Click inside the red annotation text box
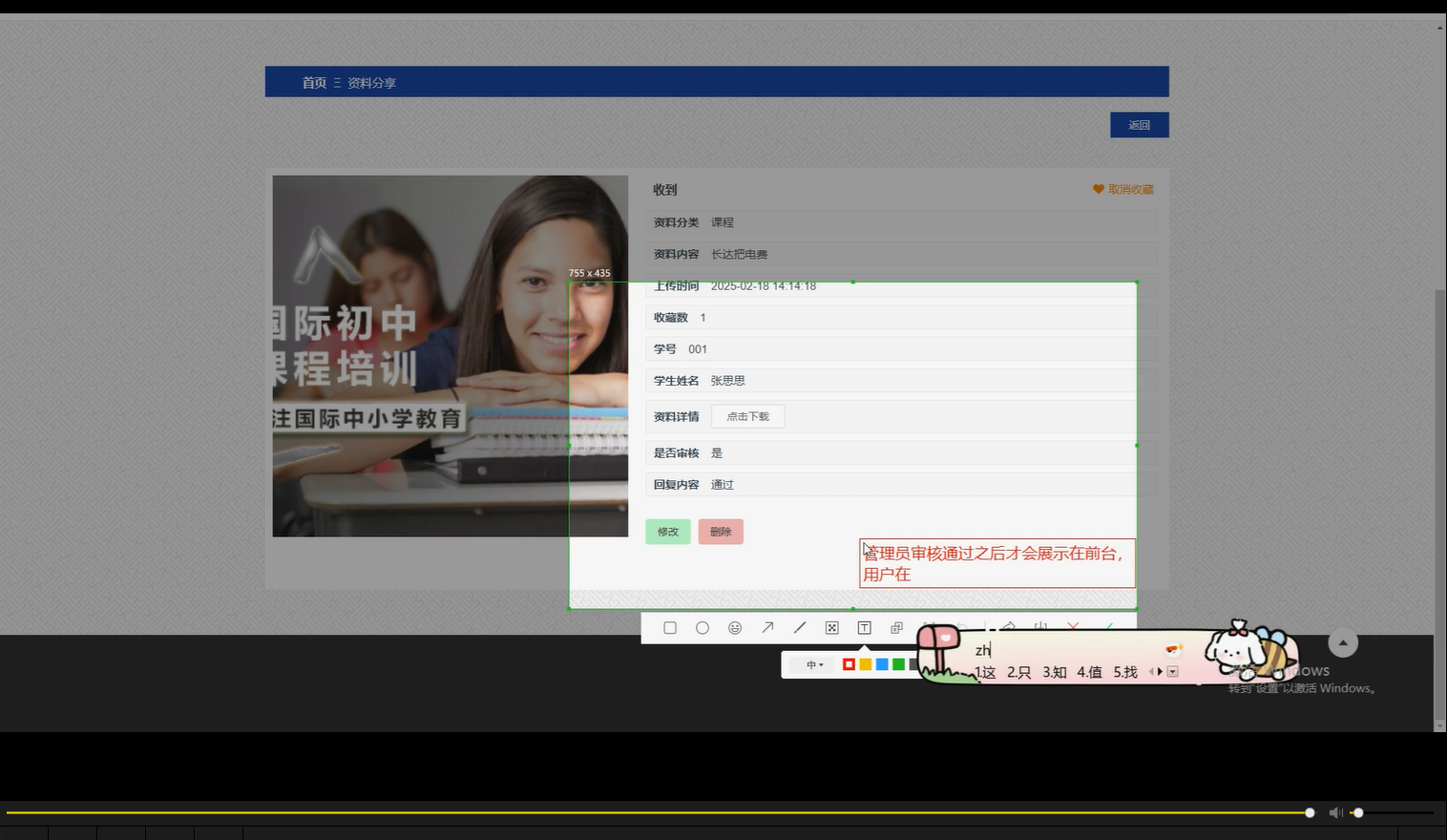 pos(997,563)
